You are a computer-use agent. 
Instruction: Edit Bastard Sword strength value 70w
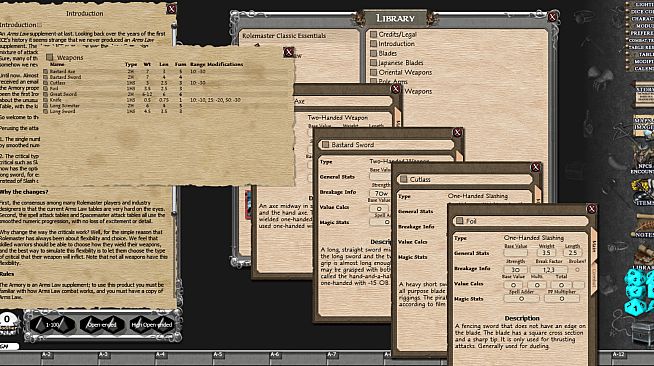pos(381,193)
